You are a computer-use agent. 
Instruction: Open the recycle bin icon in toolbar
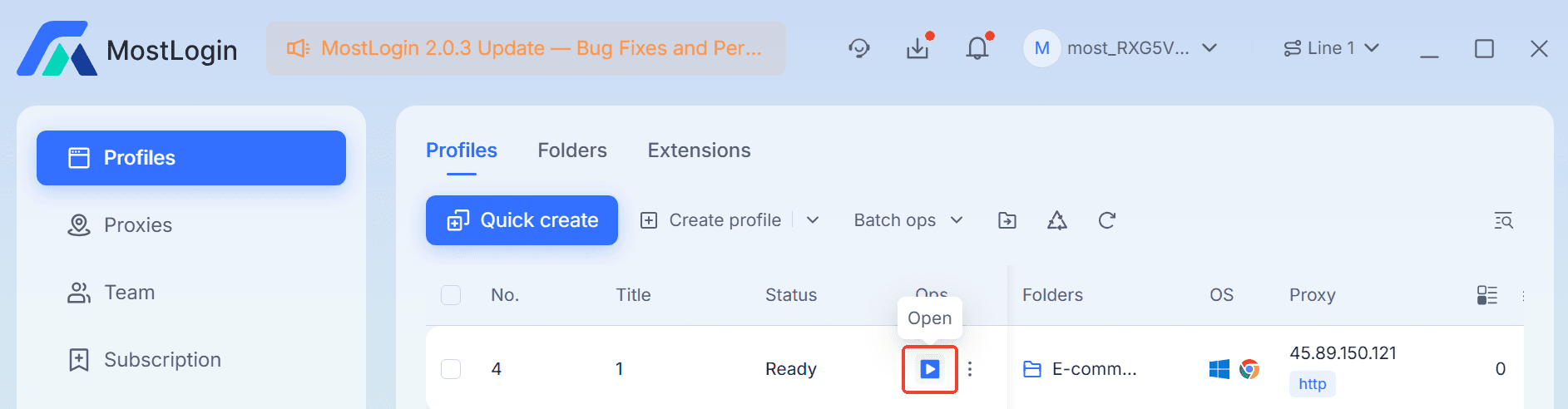[x=1057, y=220]
